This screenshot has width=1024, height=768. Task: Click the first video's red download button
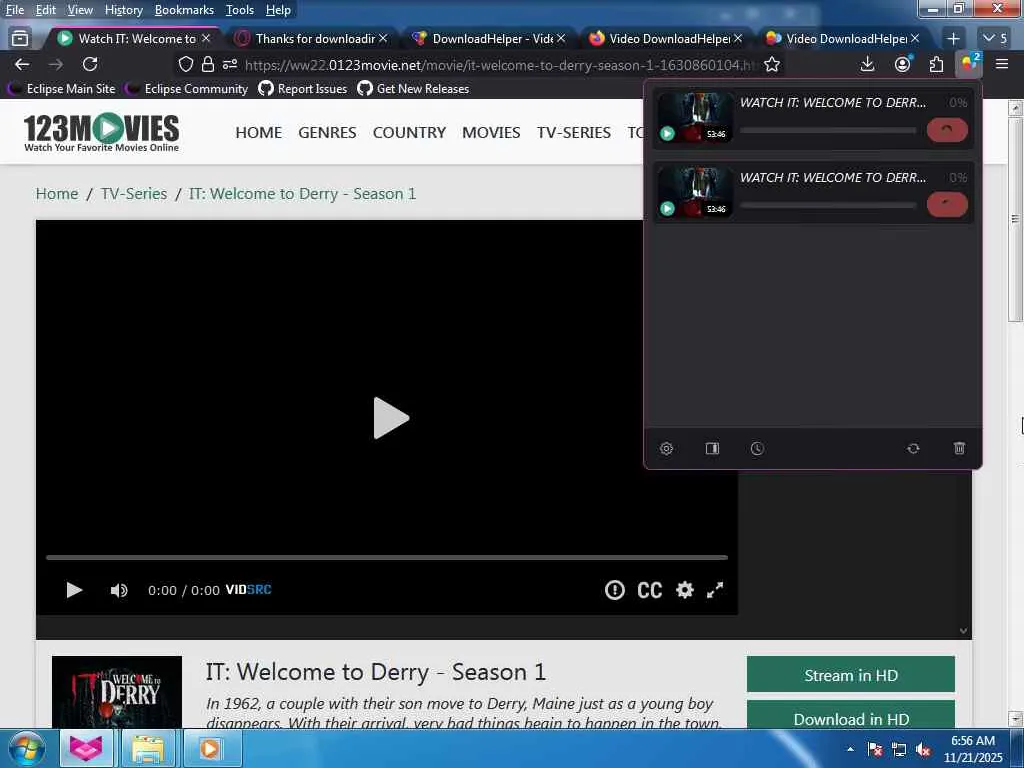tap(947, 129)
